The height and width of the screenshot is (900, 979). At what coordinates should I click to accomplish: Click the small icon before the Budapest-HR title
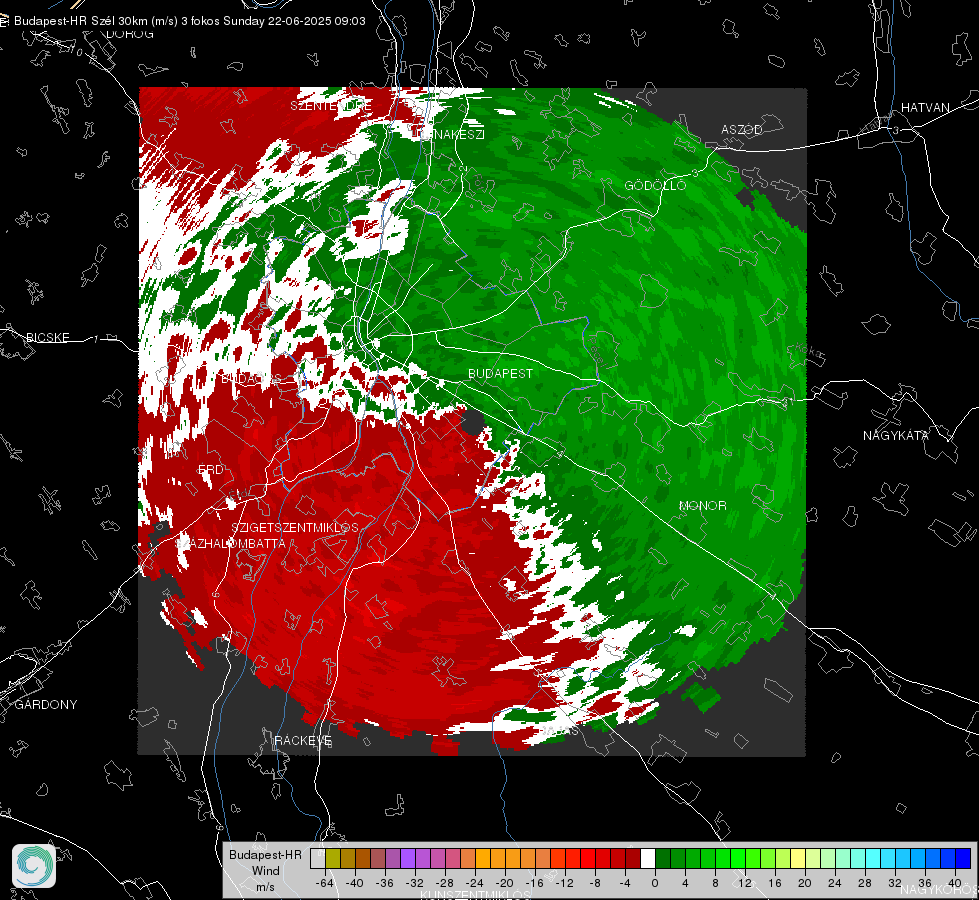4,21
